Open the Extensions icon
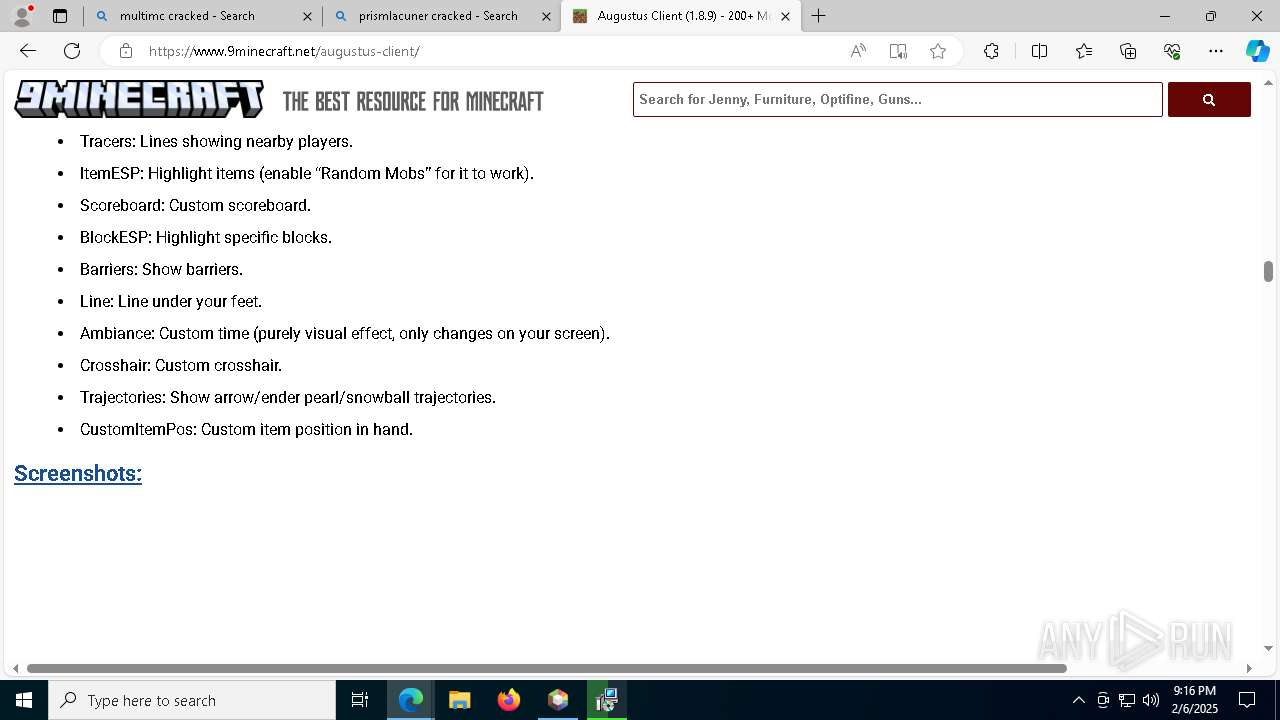The image size is (1280, 720). point(991,51)
